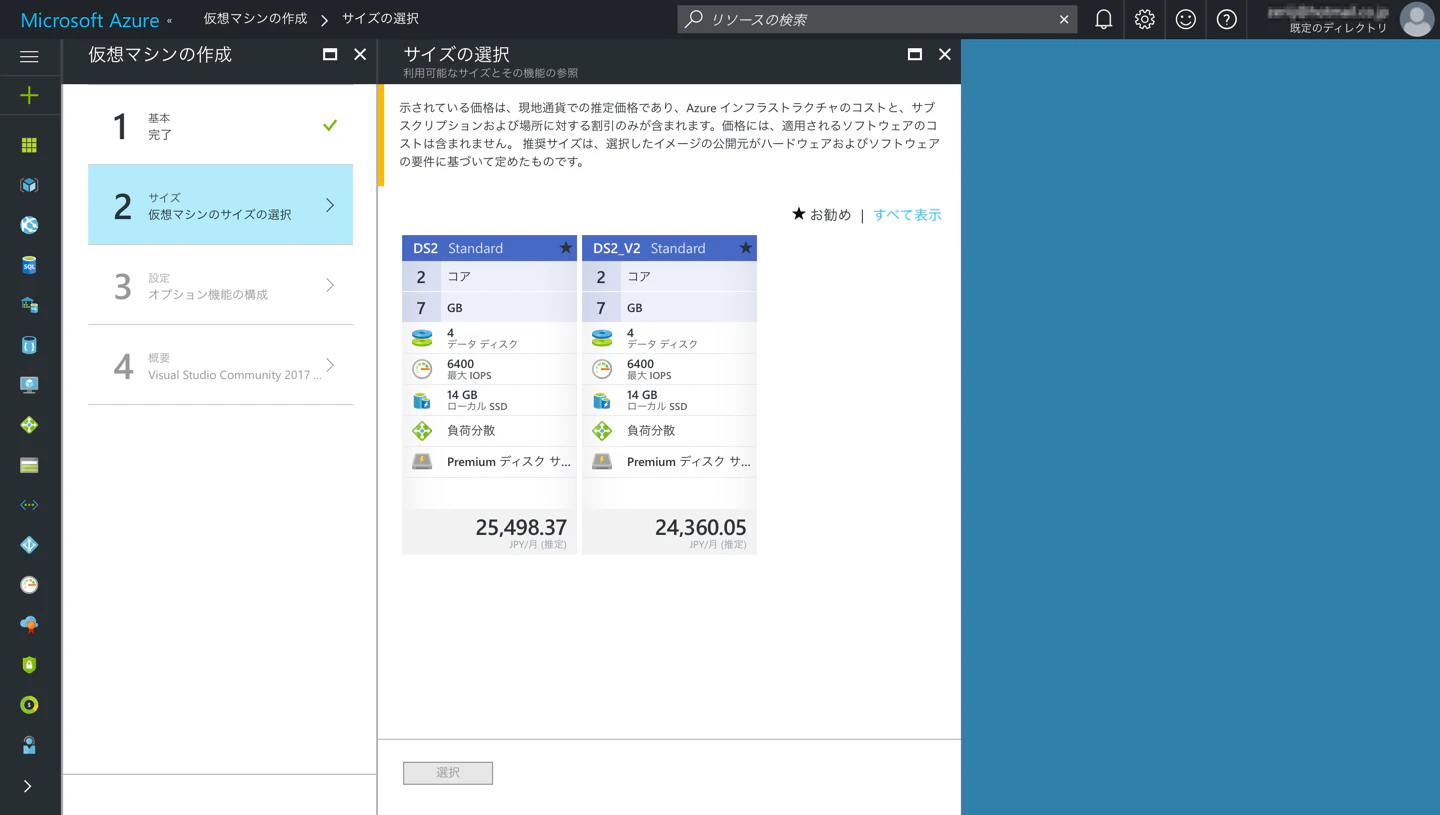This screenshot has height=815, width=1440.
Task: Open the person Help and support icon
Action: (29, 745)
